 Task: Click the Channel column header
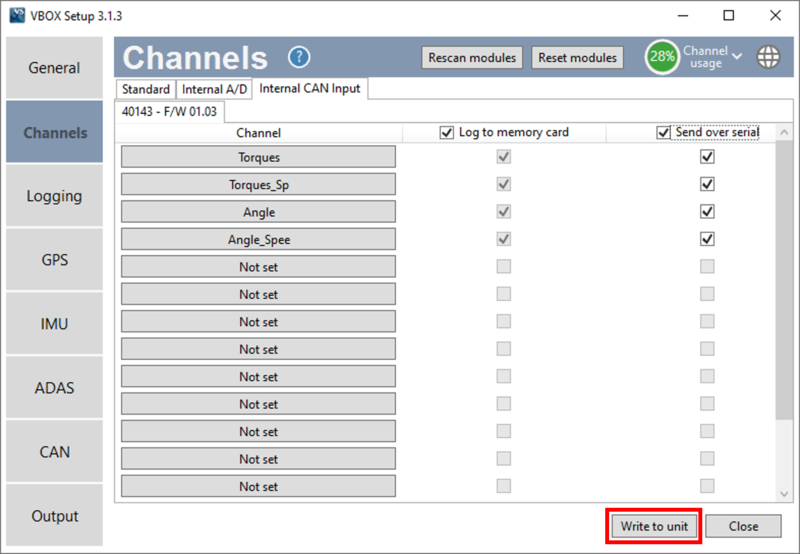pyautogui.click(x=258, y=133)
